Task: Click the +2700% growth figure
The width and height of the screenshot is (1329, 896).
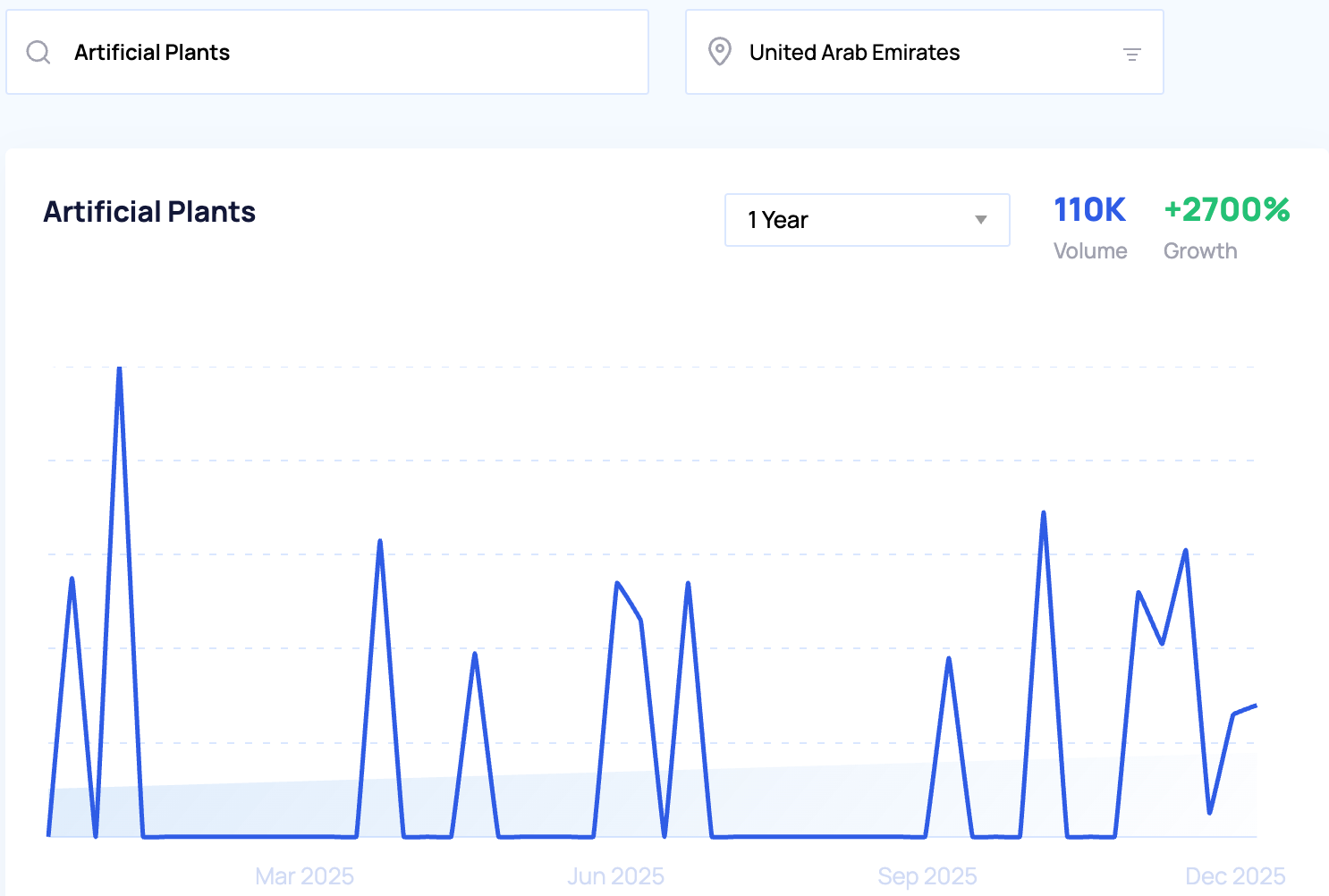Action: [x=1226, y=210]
